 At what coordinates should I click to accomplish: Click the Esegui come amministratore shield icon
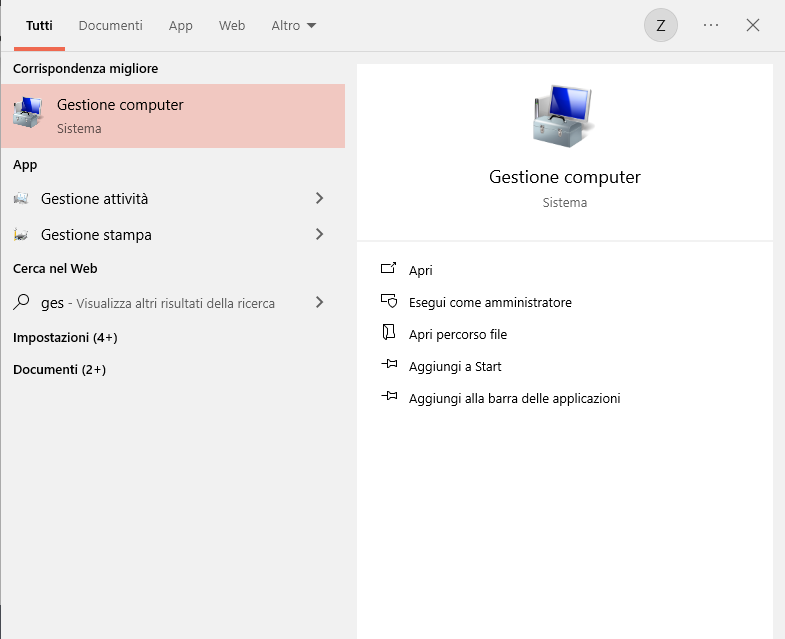click(x=389, y=302)
